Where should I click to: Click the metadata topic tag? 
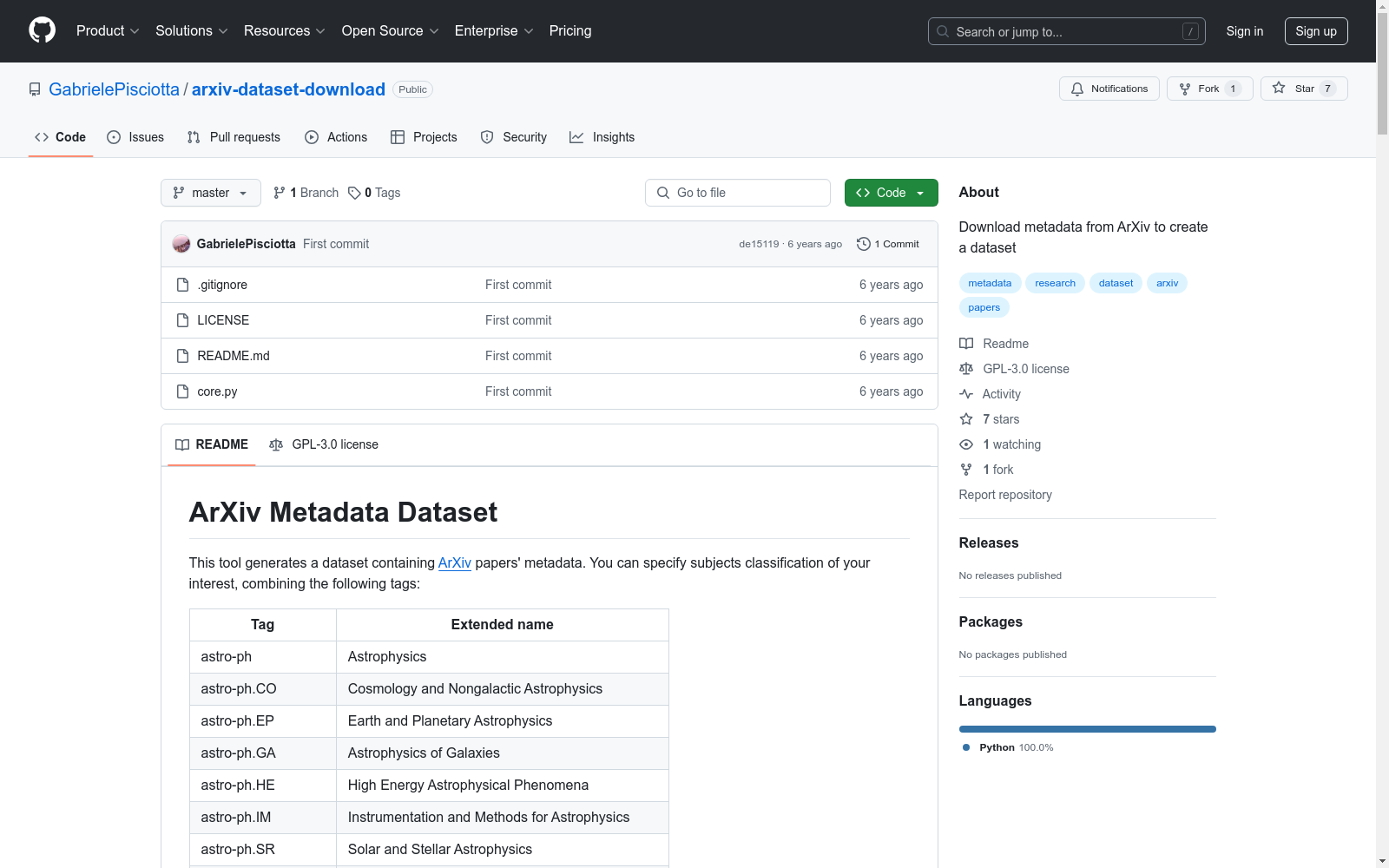click(990, 283)
